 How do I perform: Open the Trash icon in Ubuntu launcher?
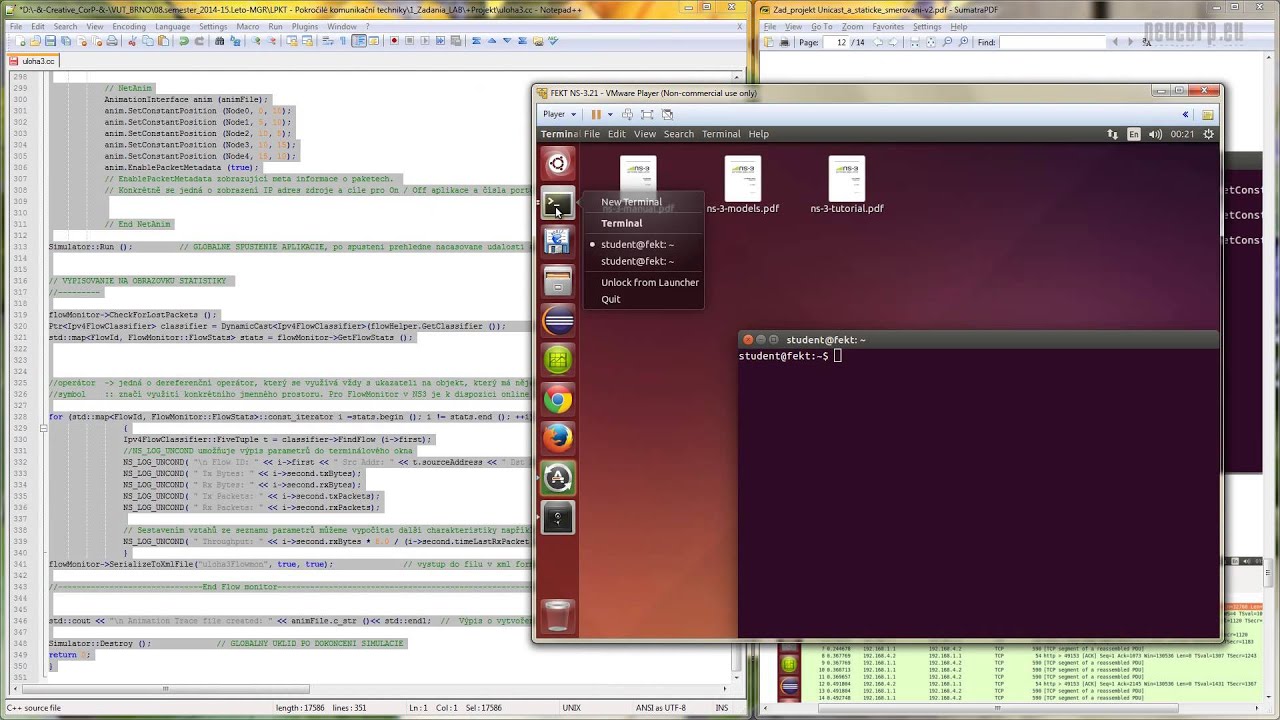click(x=558, y=615)
